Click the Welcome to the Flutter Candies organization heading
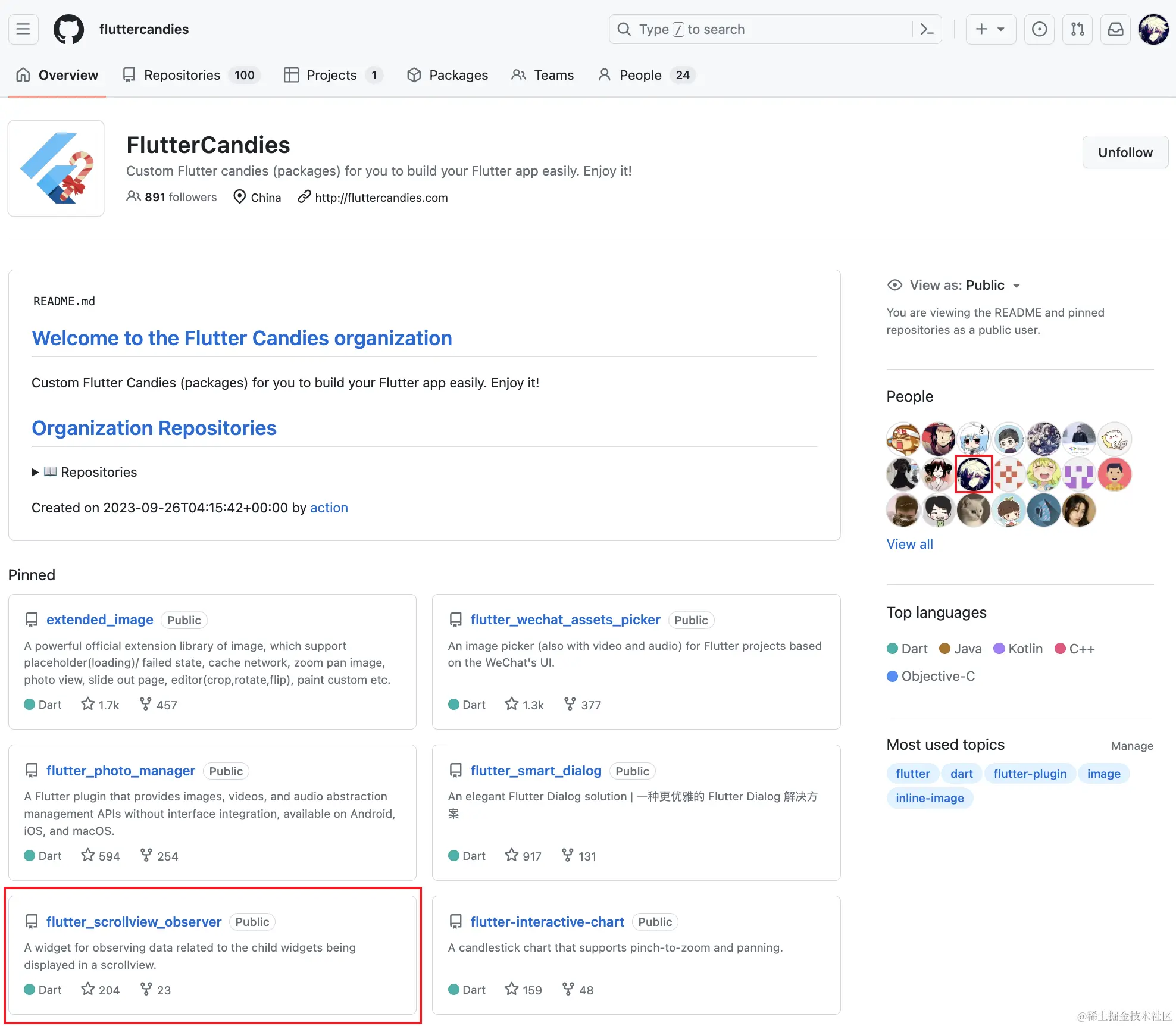Viewport: 1176px width, 1026px height. (242, 338)
